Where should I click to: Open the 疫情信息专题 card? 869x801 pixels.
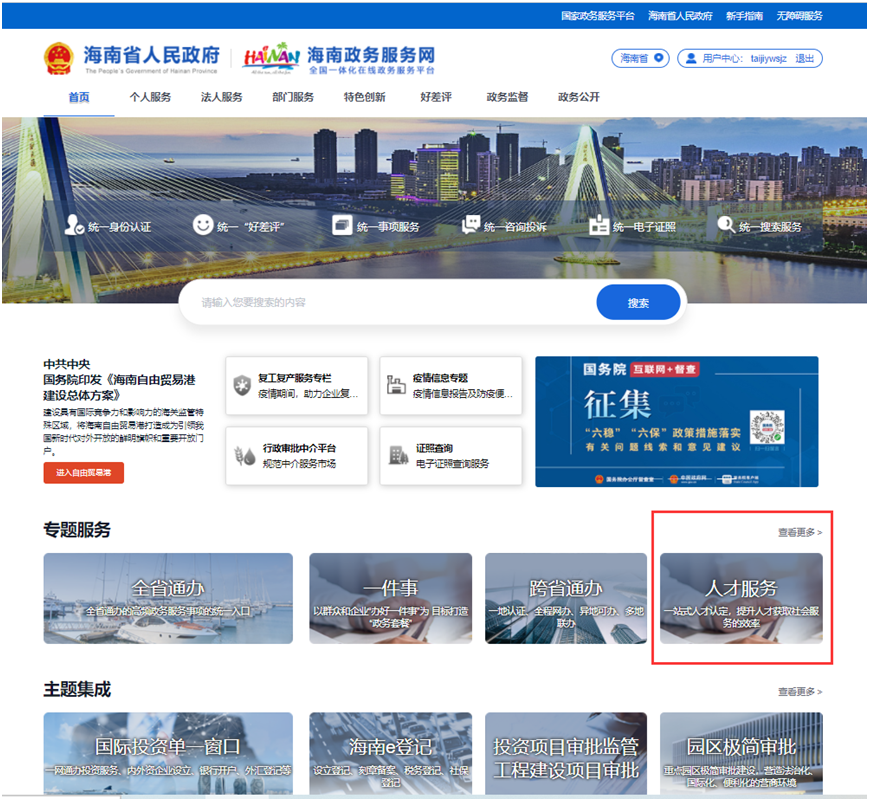tap(451, 385)
